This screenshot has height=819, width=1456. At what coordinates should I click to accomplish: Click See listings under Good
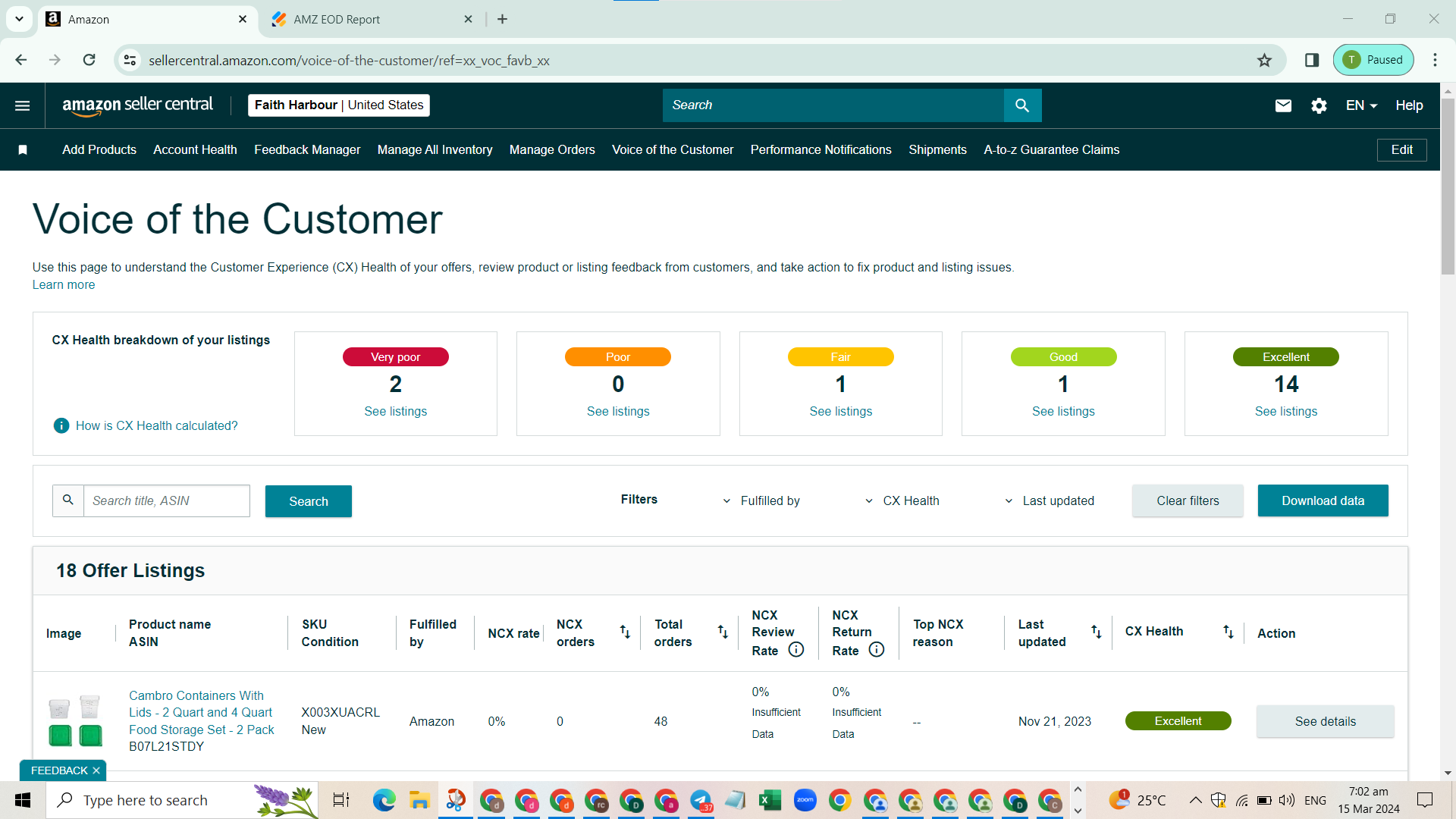1063,412
